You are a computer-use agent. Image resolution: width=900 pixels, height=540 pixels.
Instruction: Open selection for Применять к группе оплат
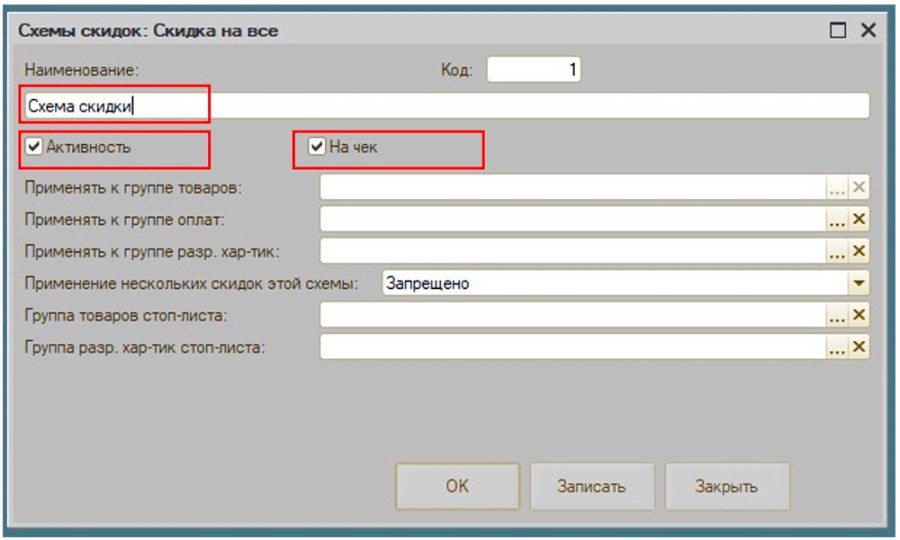[x=837, y=219]
